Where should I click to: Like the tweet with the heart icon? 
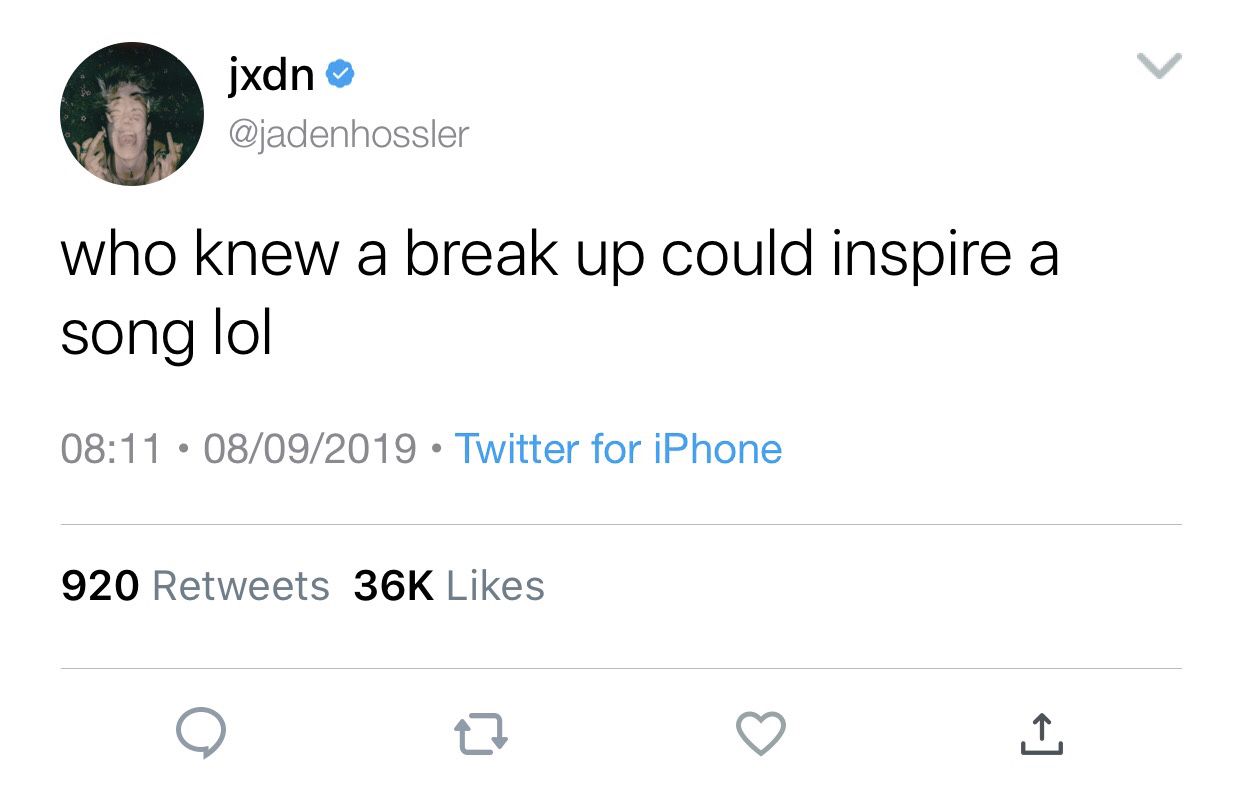click(x=762, y=736)
